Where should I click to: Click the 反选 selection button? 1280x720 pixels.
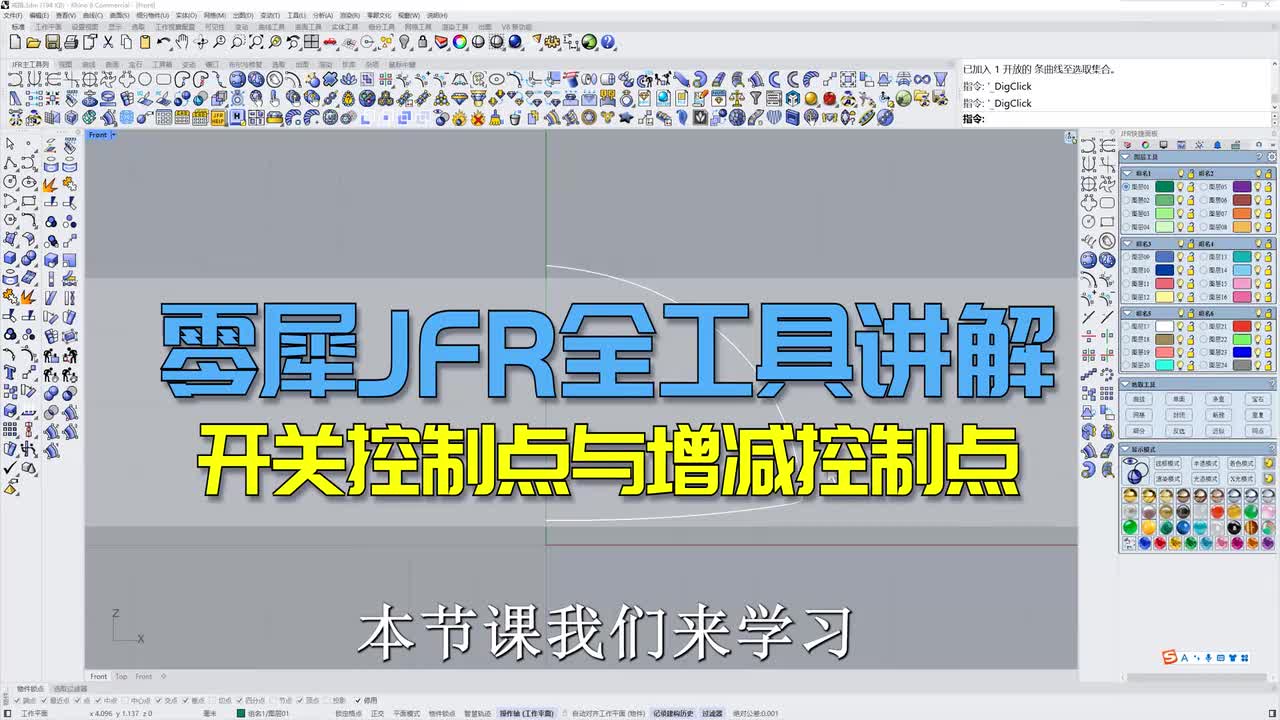coord(1178,431)
